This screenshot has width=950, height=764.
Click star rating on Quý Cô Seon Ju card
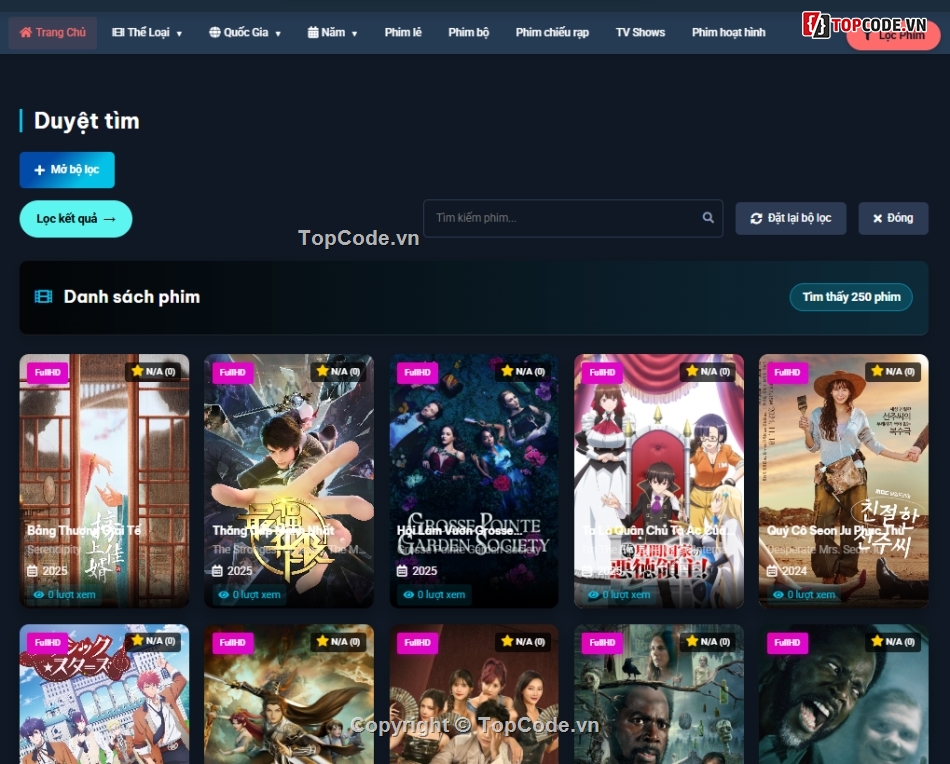(892, 371)
